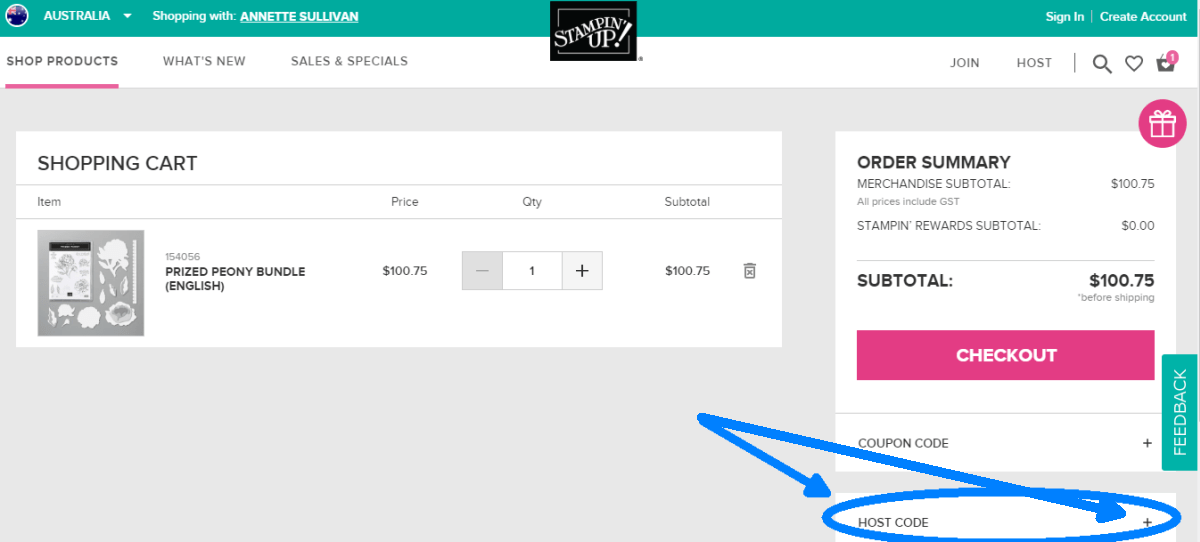Image resolution: width=1200 pixels, height=542 pixels.
Task: Click the Annette Sullivan demonstrator link
Action: [299, 17]
